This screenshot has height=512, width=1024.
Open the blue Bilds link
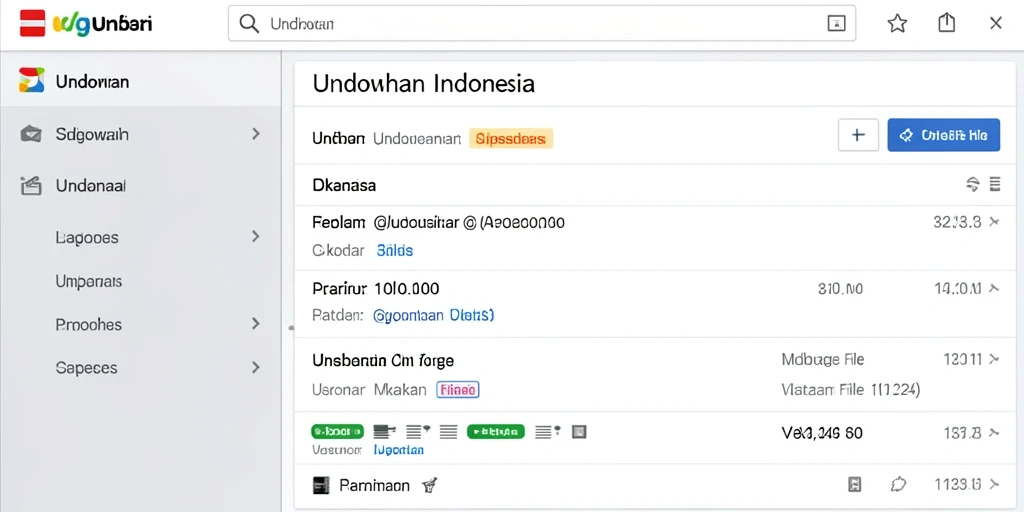click(x=394, y=250)
